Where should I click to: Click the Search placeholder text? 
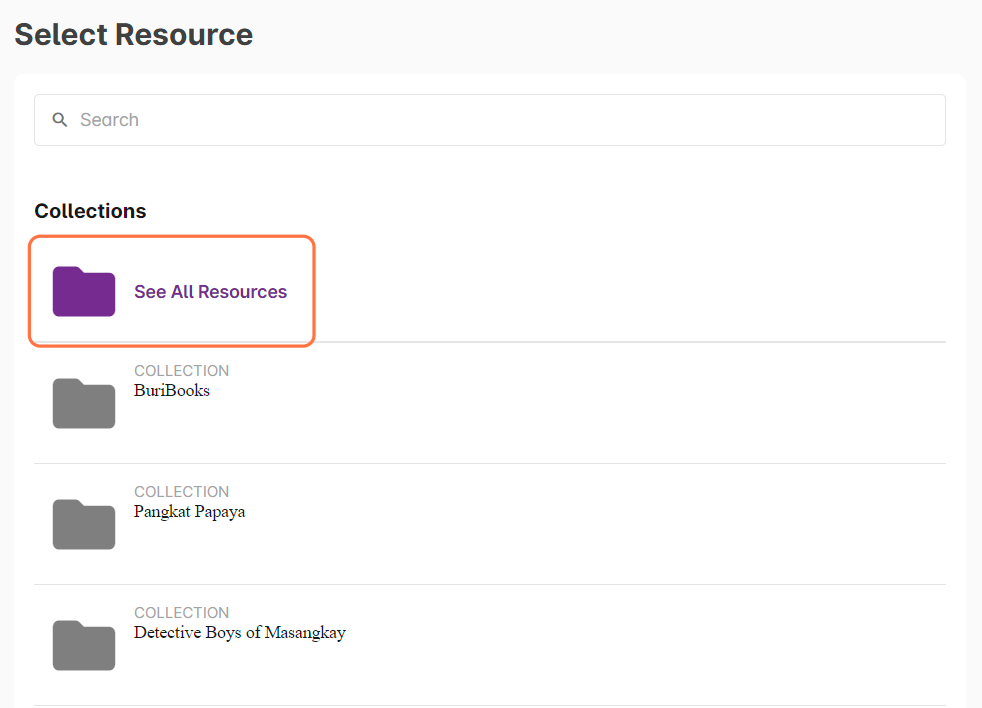pyautogui.click(x=109, y=120)
